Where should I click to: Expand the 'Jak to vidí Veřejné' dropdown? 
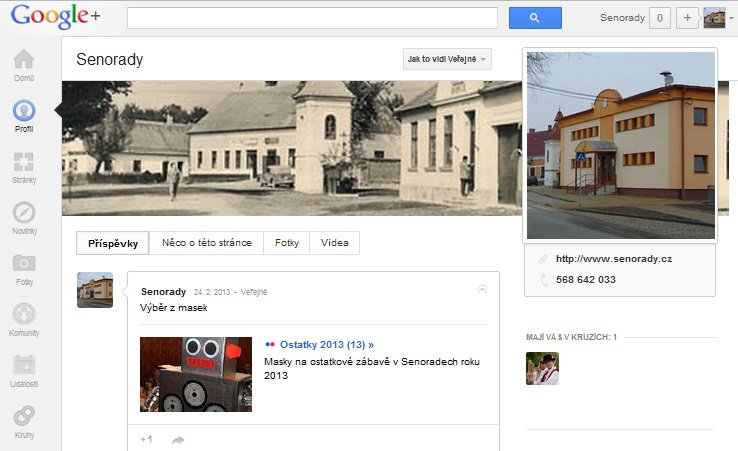(448, 60)
